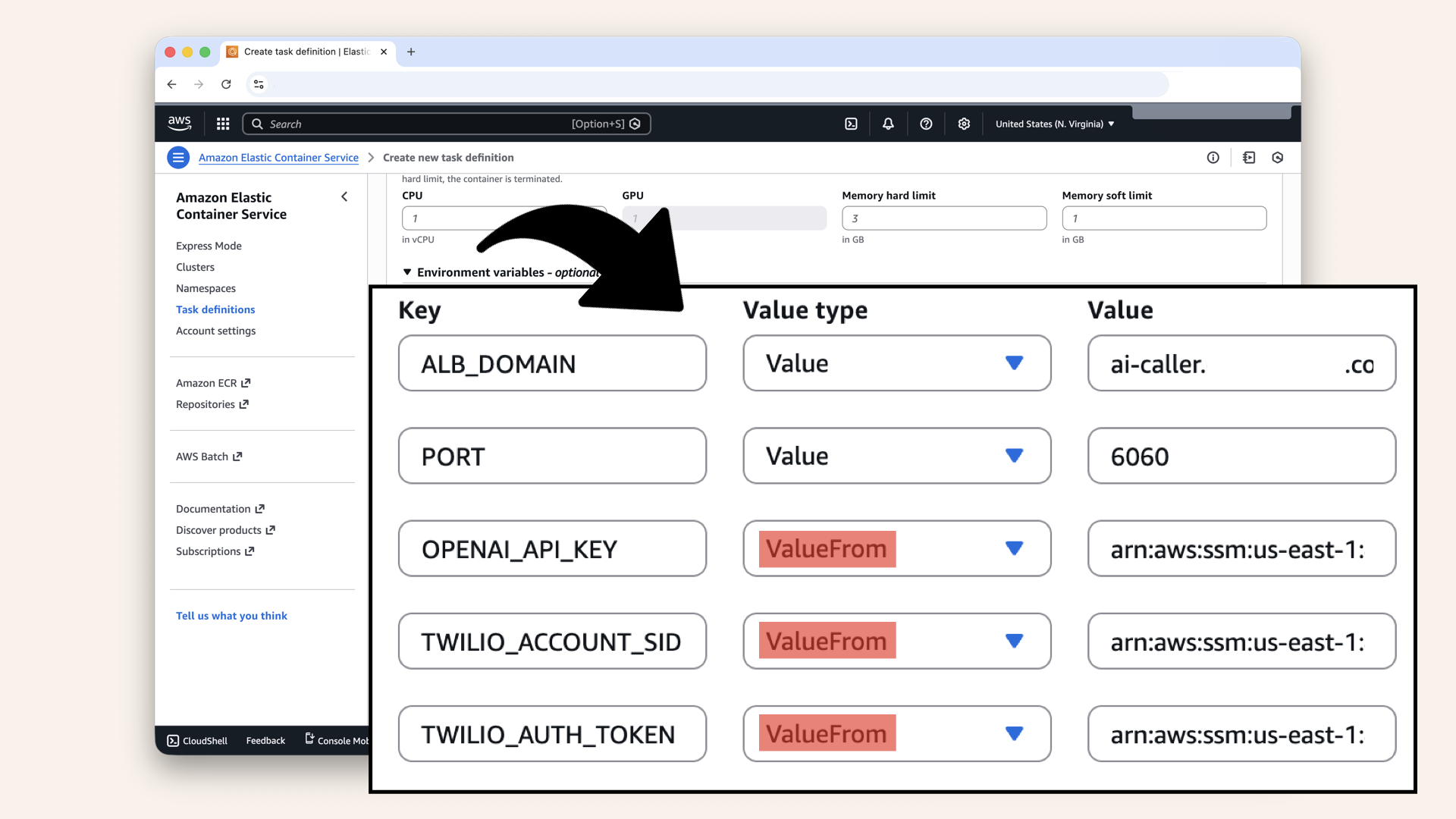Open console settings gear icon
Screen dimensions: 1456x819
964,124
